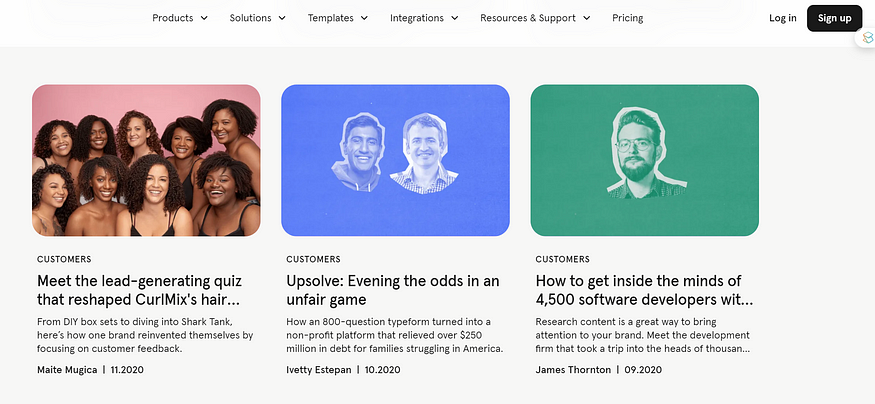Read the Upsolve: Evening the odds article

click(392, 290)
